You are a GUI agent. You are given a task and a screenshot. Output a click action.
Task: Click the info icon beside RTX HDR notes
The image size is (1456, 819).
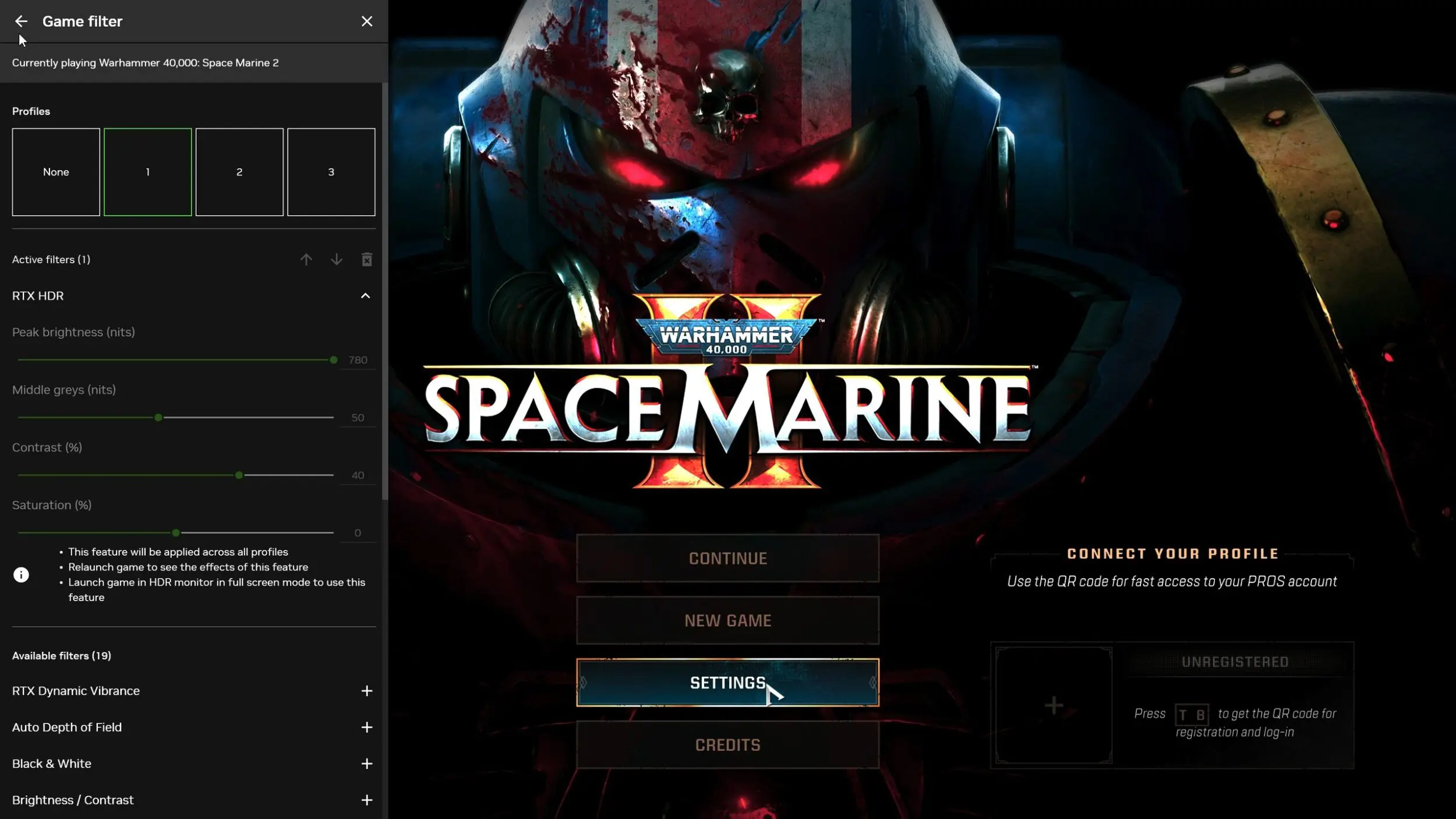pyautogui.click(x=21, y=575)
